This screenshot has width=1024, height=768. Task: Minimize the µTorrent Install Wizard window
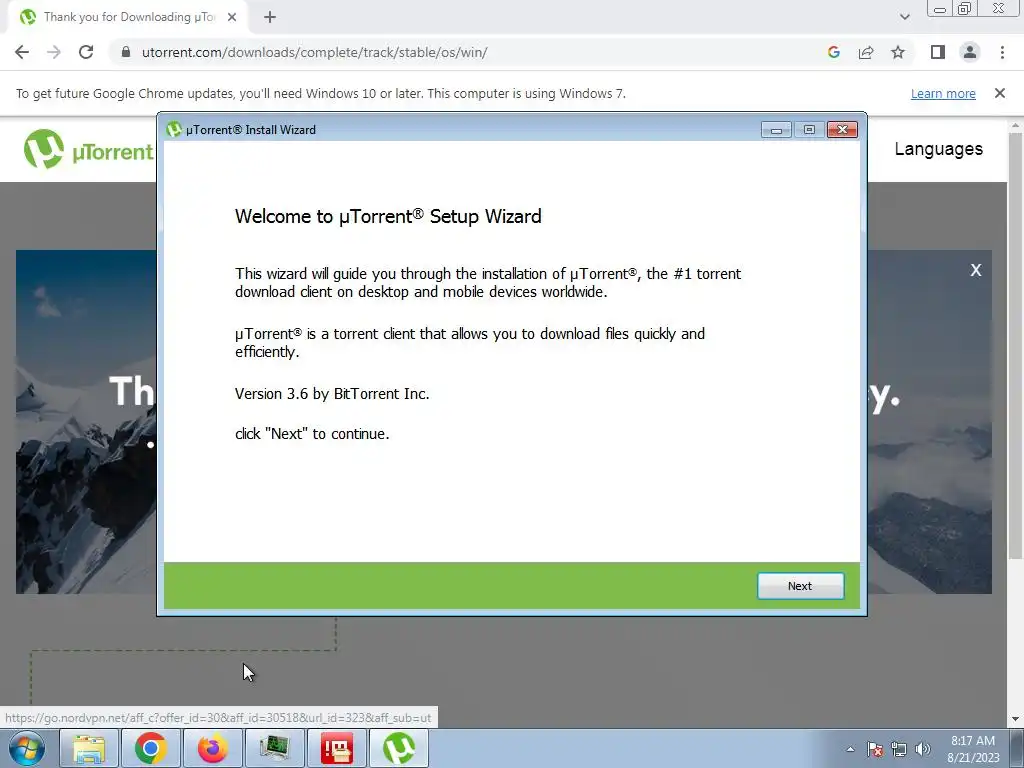click(x=776, y=129)
